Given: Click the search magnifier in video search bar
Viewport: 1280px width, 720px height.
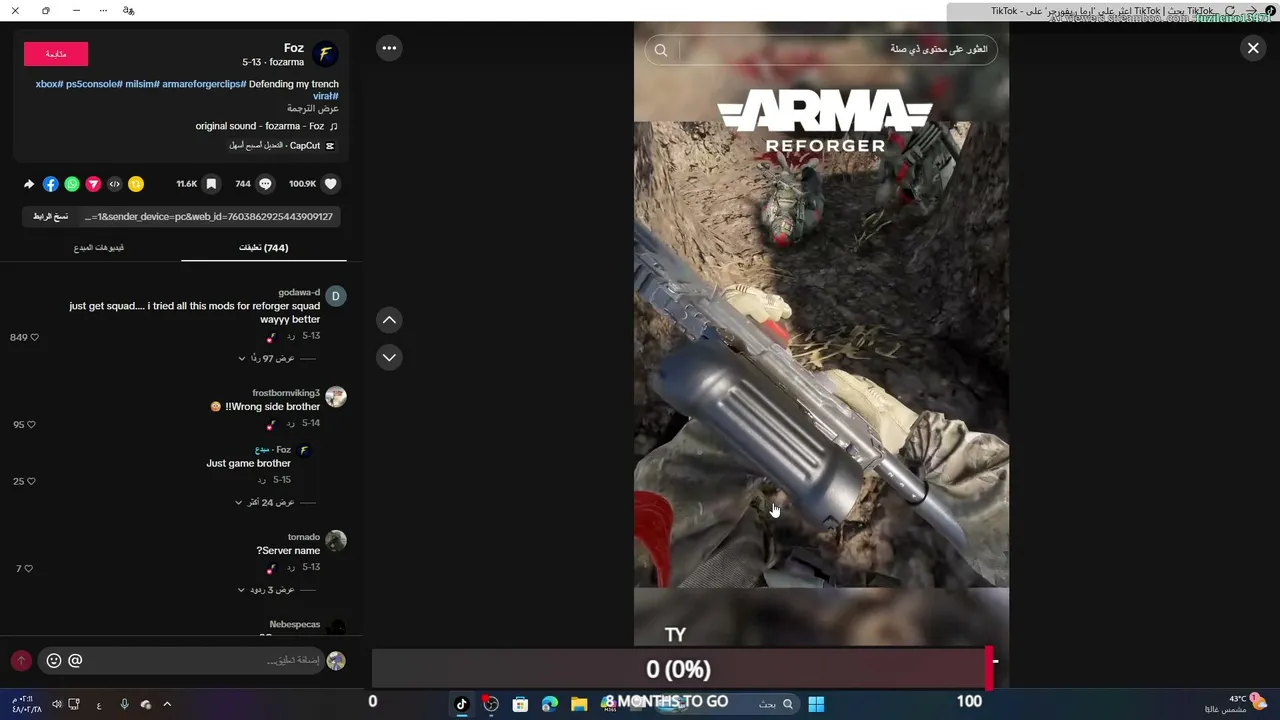Looking at the screenshot, I should 661,50.
